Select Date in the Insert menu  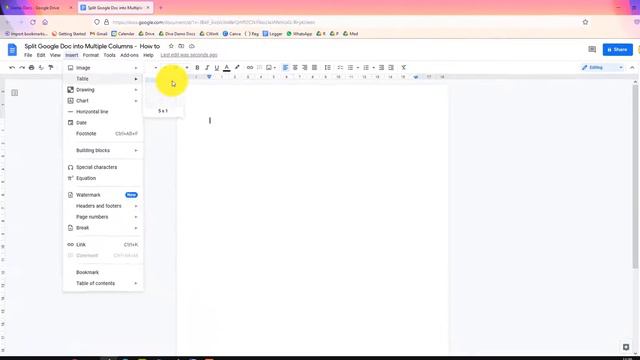(103, 123)
